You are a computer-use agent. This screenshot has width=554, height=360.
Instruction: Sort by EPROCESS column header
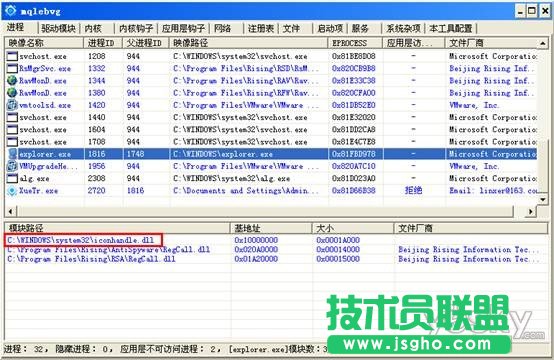click(355, 43)
